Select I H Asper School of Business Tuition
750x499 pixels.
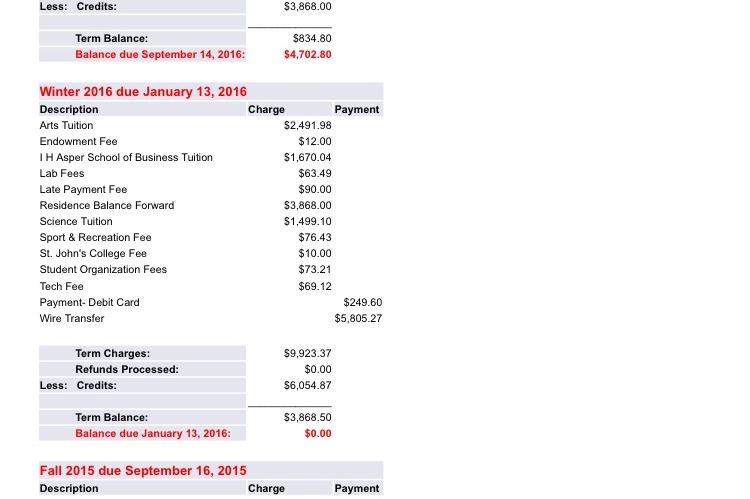point(126,157)
